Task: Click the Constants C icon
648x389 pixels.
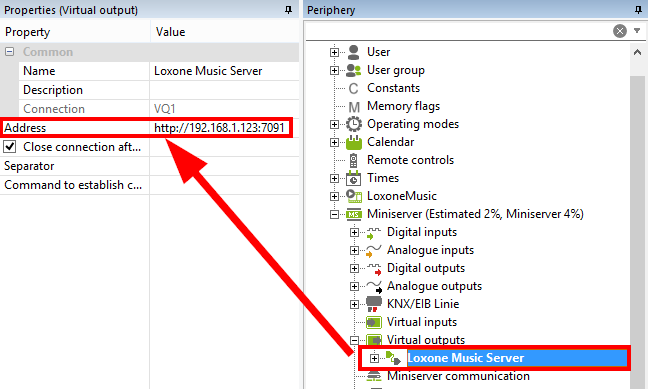Action: 353,88
